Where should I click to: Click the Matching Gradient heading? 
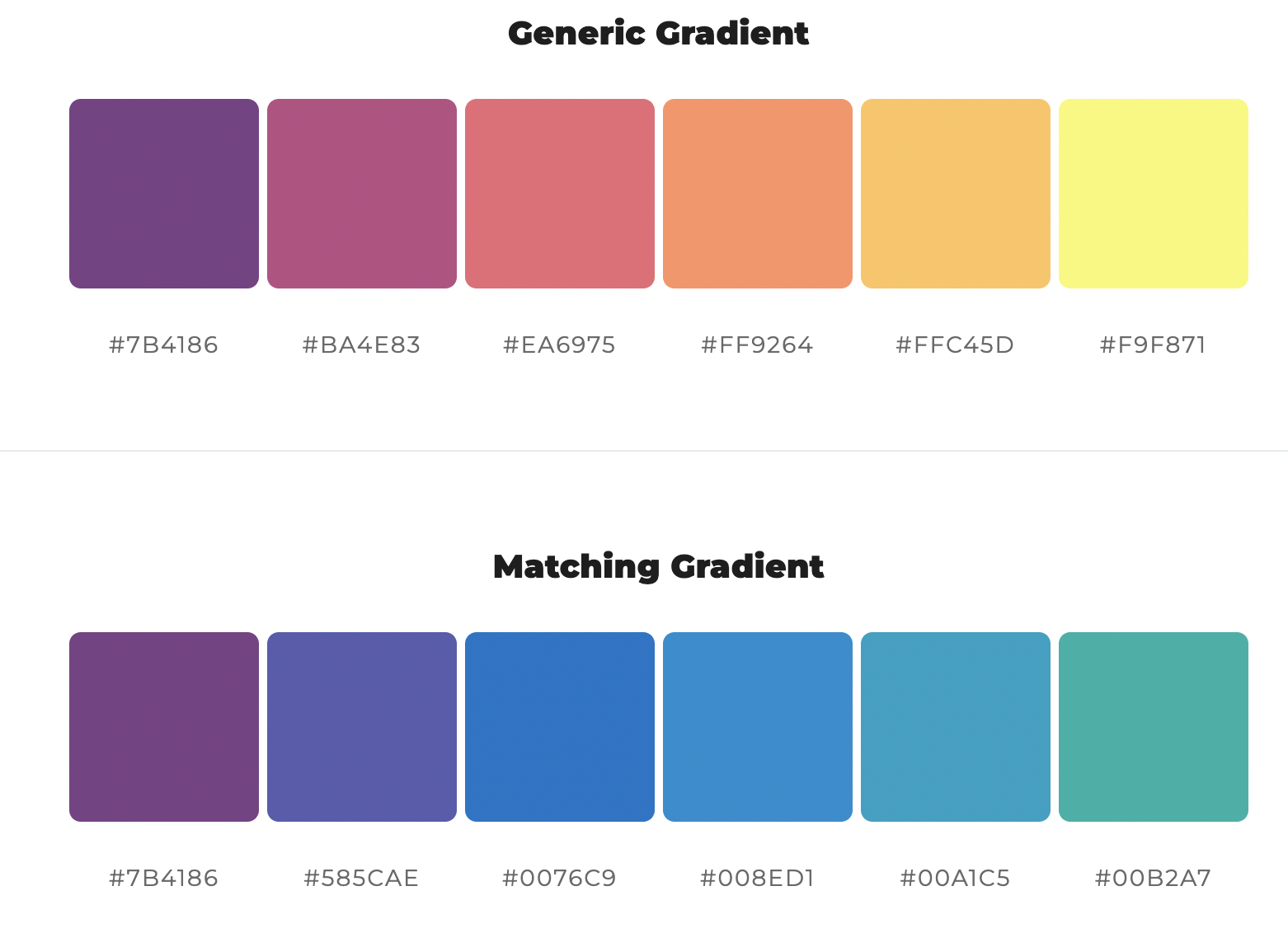coord(659,567)
